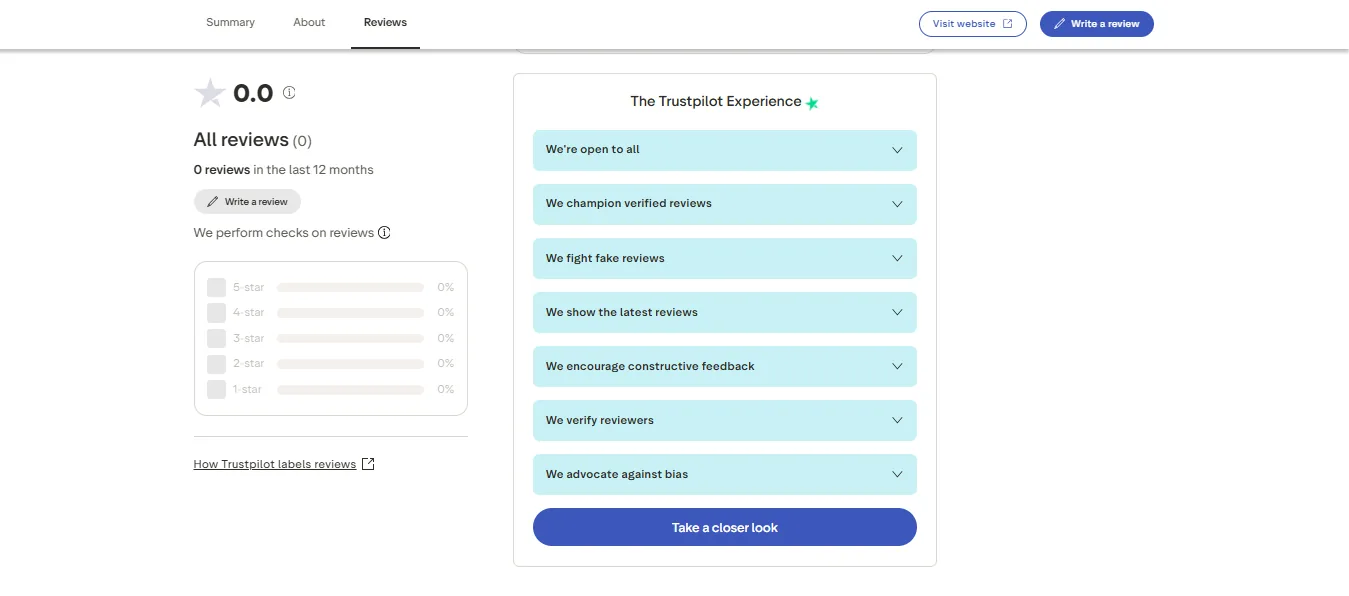
Task: Click the 5-star rating bar
Action: coord(350,287)
